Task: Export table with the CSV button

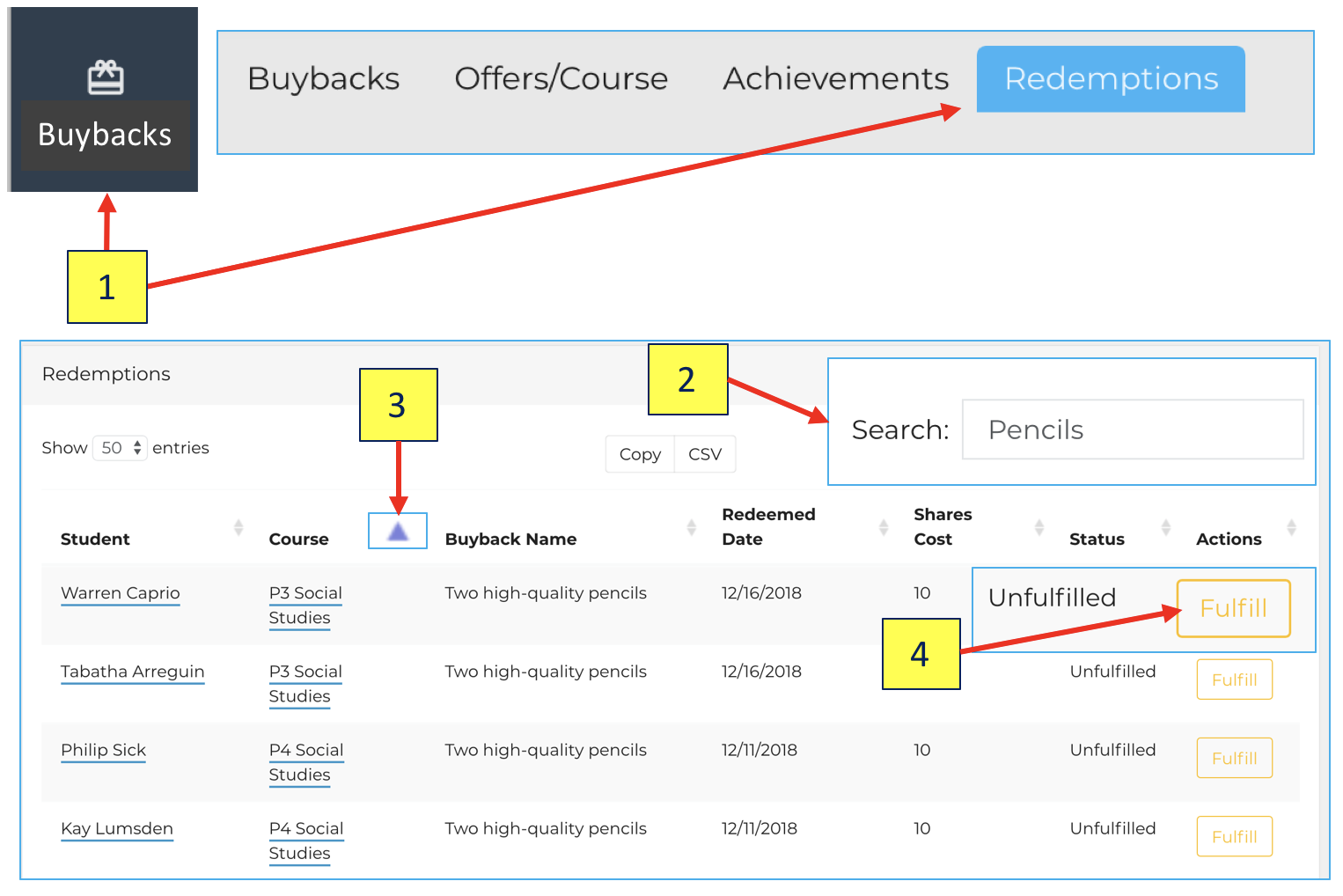Action: pyautogui.click(x=705, y=454)
